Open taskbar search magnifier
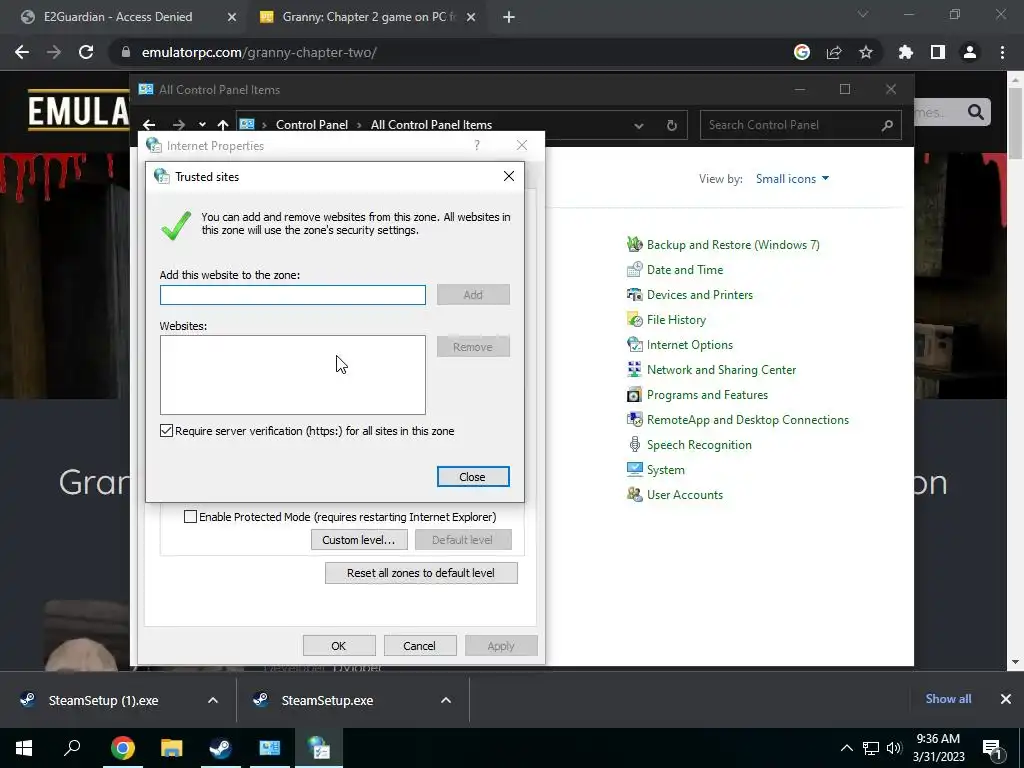Screen dimensions: 1024x768 [x=72, y=748]
